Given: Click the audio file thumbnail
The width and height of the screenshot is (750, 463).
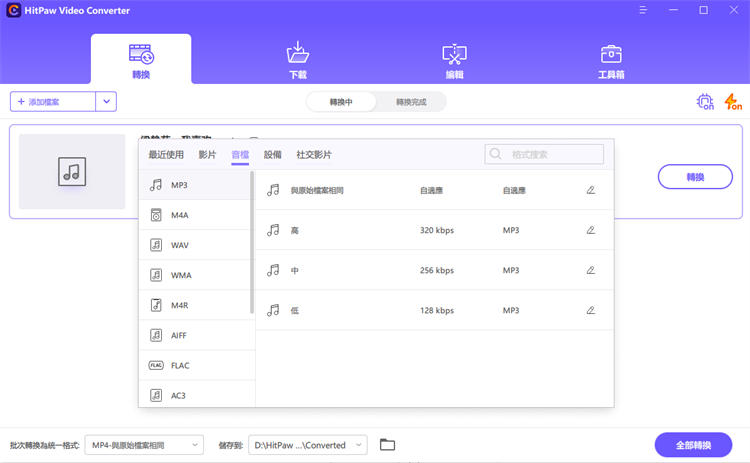Looking at the screenshot, I should [72, 171].
